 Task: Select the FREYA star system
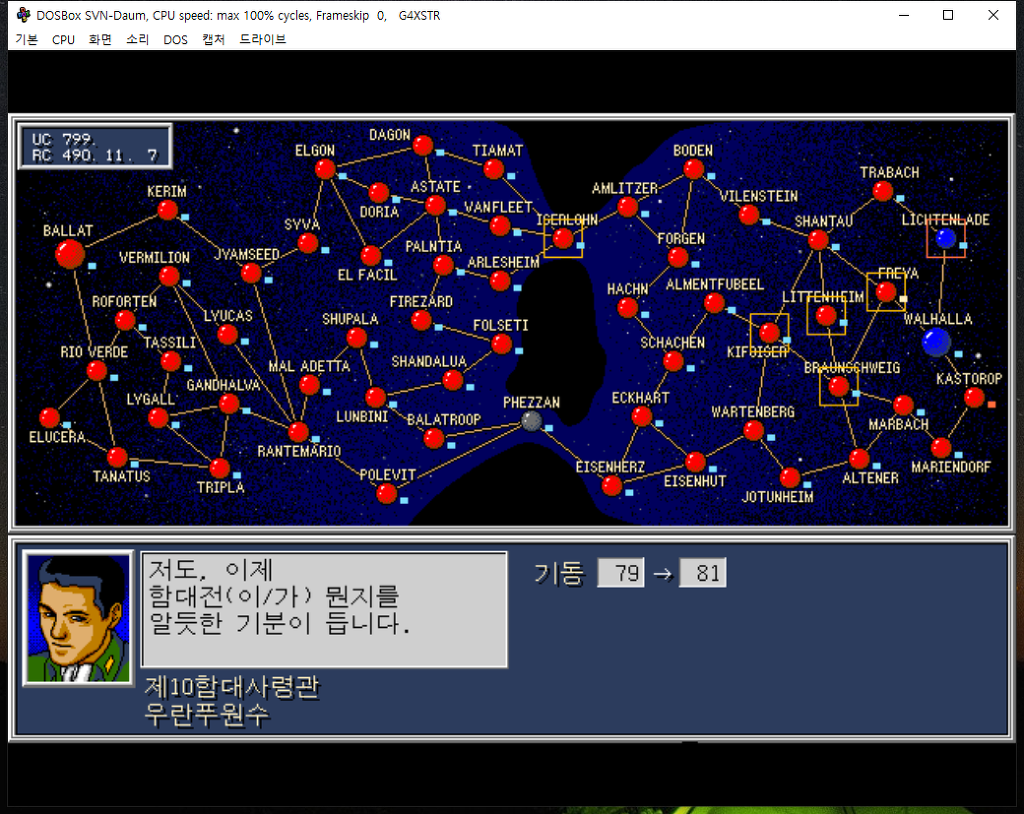pos(886,291)
